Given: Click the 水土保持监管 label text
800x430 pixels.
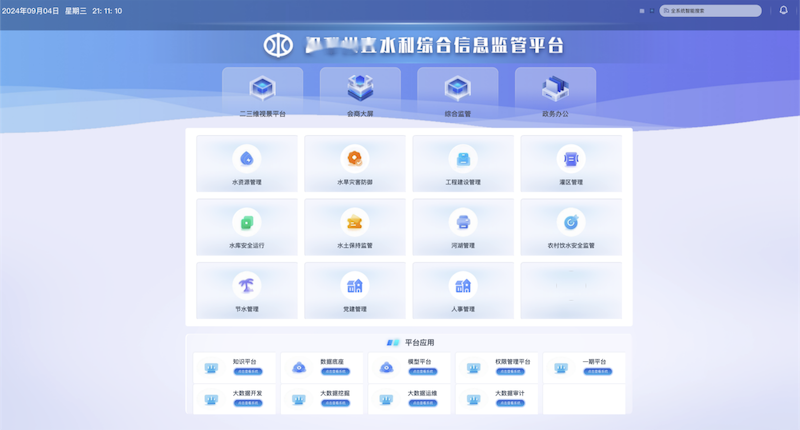Looking at the screenshot, I should [x=355, y=245].
